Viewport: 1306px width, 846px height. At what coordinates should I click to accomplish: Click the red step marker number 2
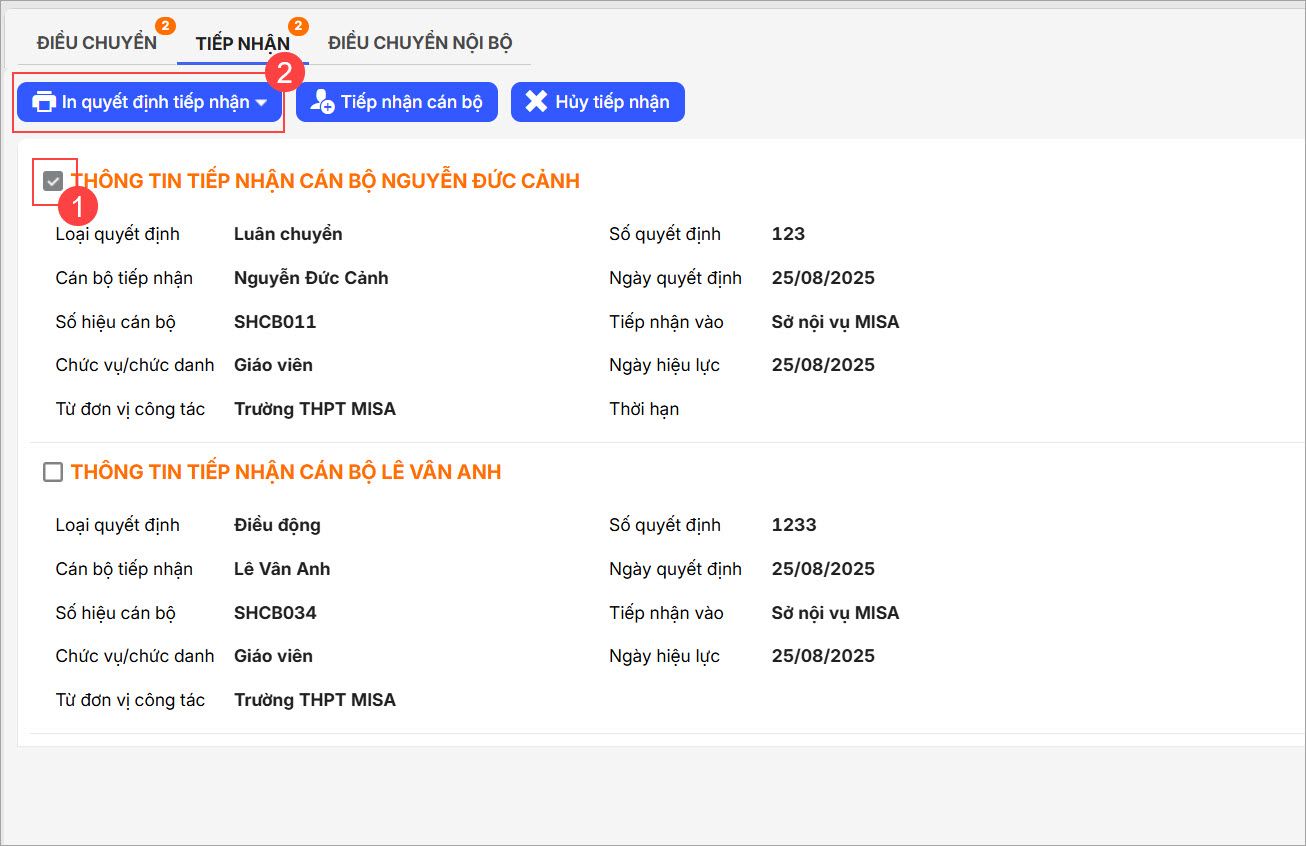point(284,72)
